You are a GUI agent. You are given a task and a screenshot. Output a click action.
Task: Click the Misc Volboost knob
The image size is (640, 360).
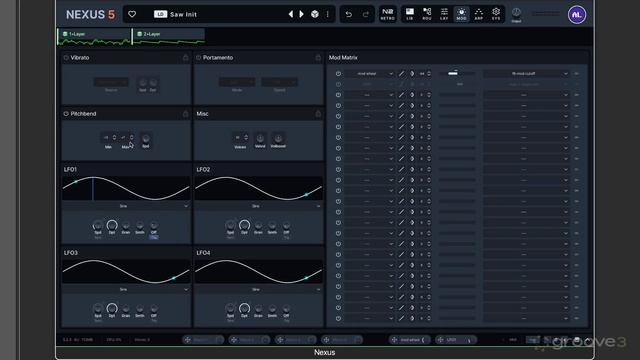[278, 138]
